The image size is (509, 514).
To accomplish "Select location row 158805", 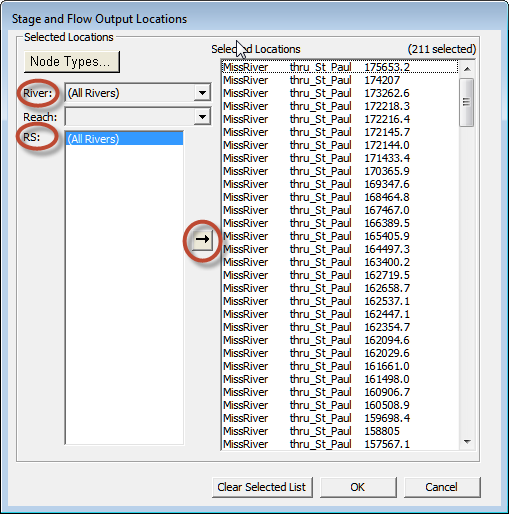I will pos(340,431).
